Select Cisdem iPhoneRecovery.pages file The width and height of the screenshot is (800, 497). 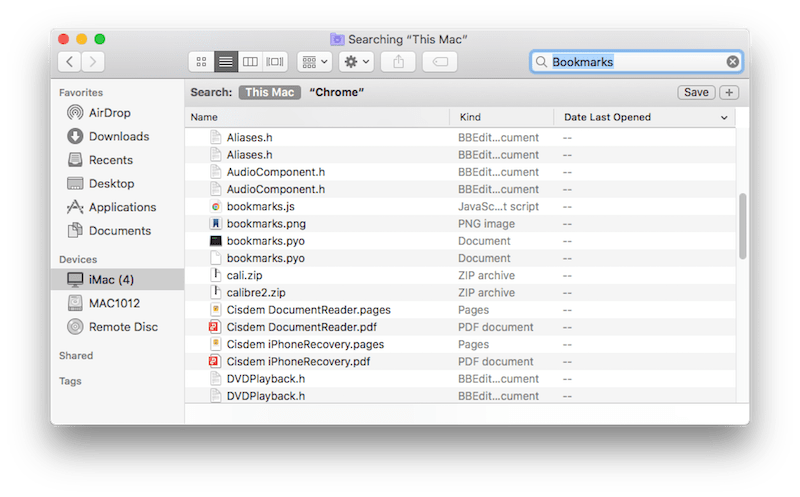(x=460, y=344)
